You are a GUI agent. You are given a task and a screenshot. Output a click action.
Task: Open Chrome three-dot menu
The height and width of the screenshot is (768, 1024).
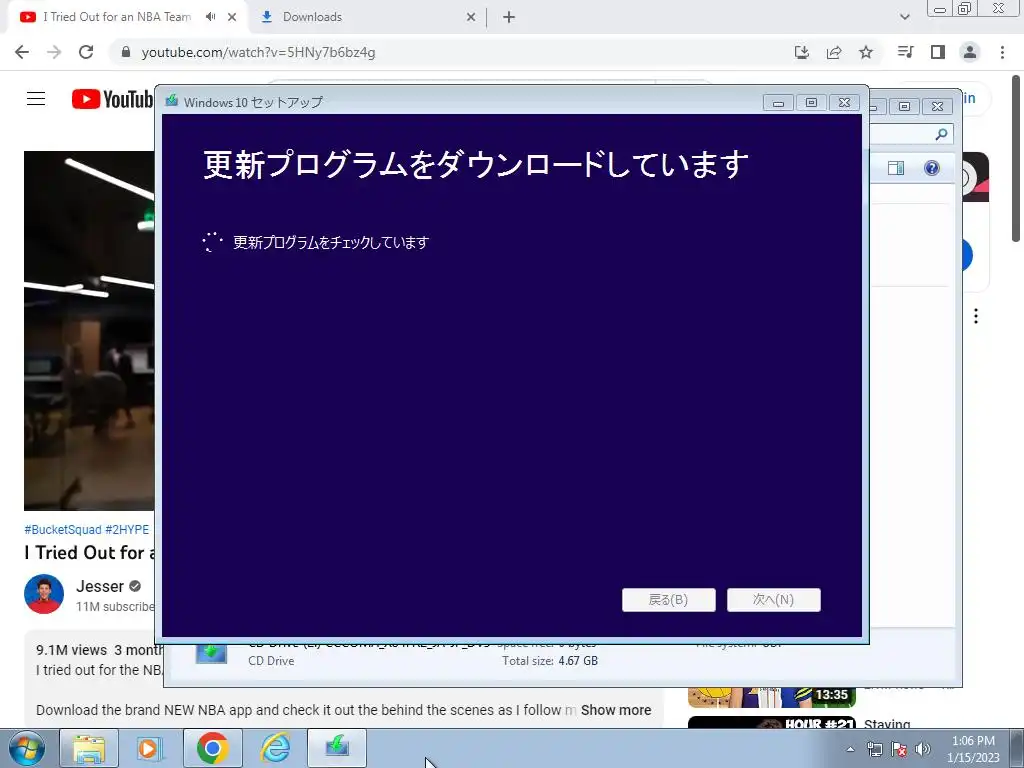click(1002, 52)
